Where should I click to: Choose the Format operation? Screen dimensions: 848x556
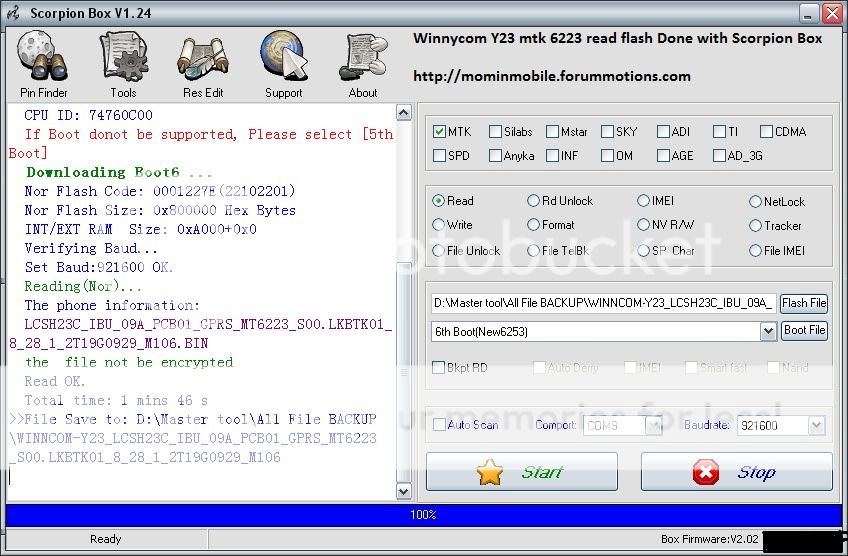(x=533, y=224)
